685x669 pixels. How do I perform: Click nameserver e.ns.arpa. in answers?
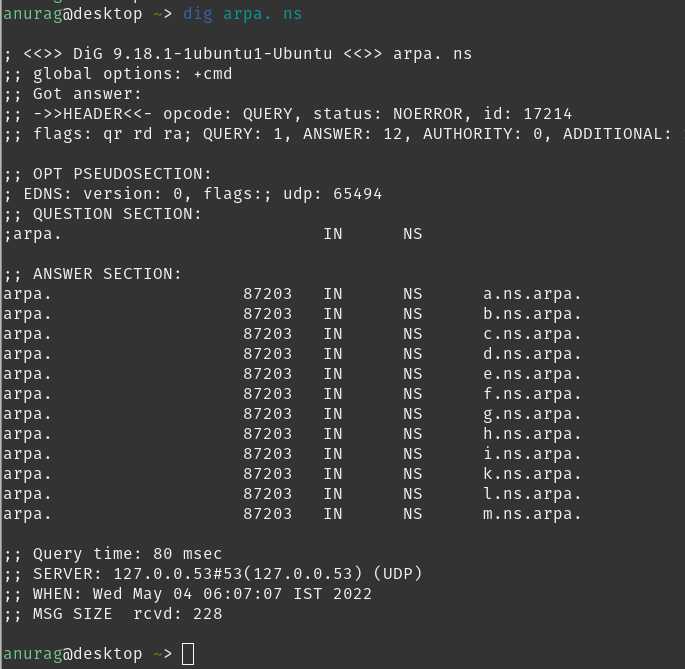click(x=532, y=374)
